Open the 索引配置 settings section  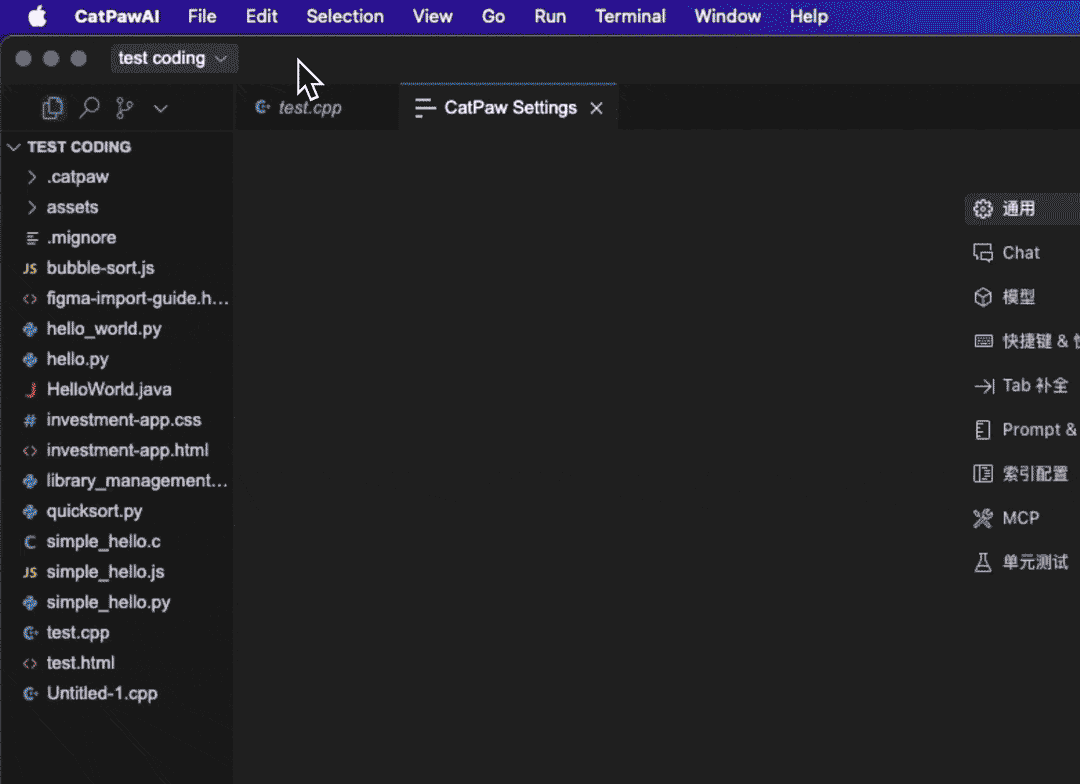[x=1034, y=474]
